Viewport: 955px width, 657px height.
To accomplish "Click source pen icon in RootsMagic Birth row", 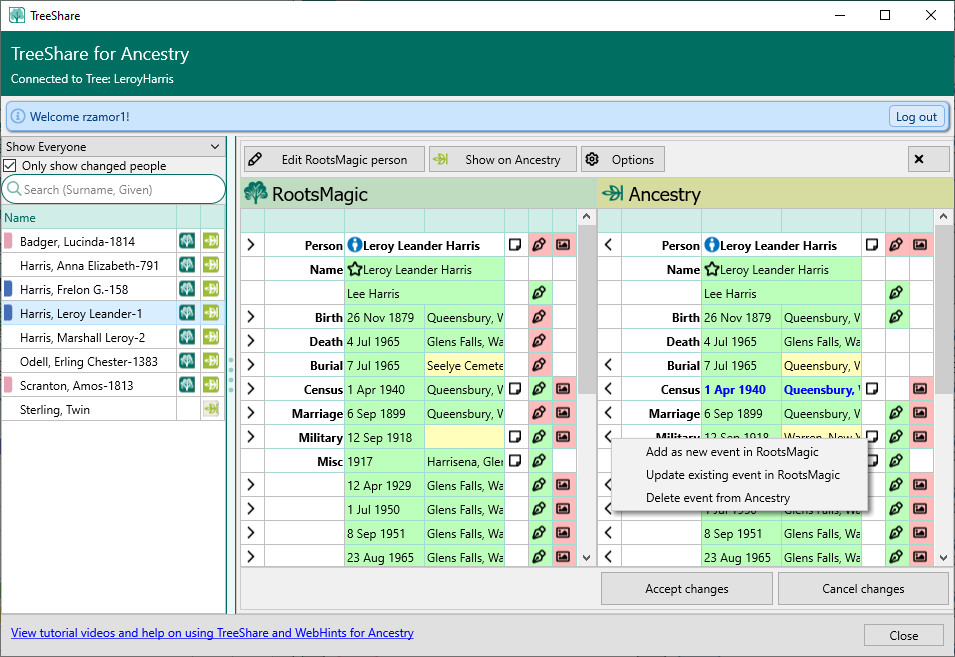I will point(540,317).
